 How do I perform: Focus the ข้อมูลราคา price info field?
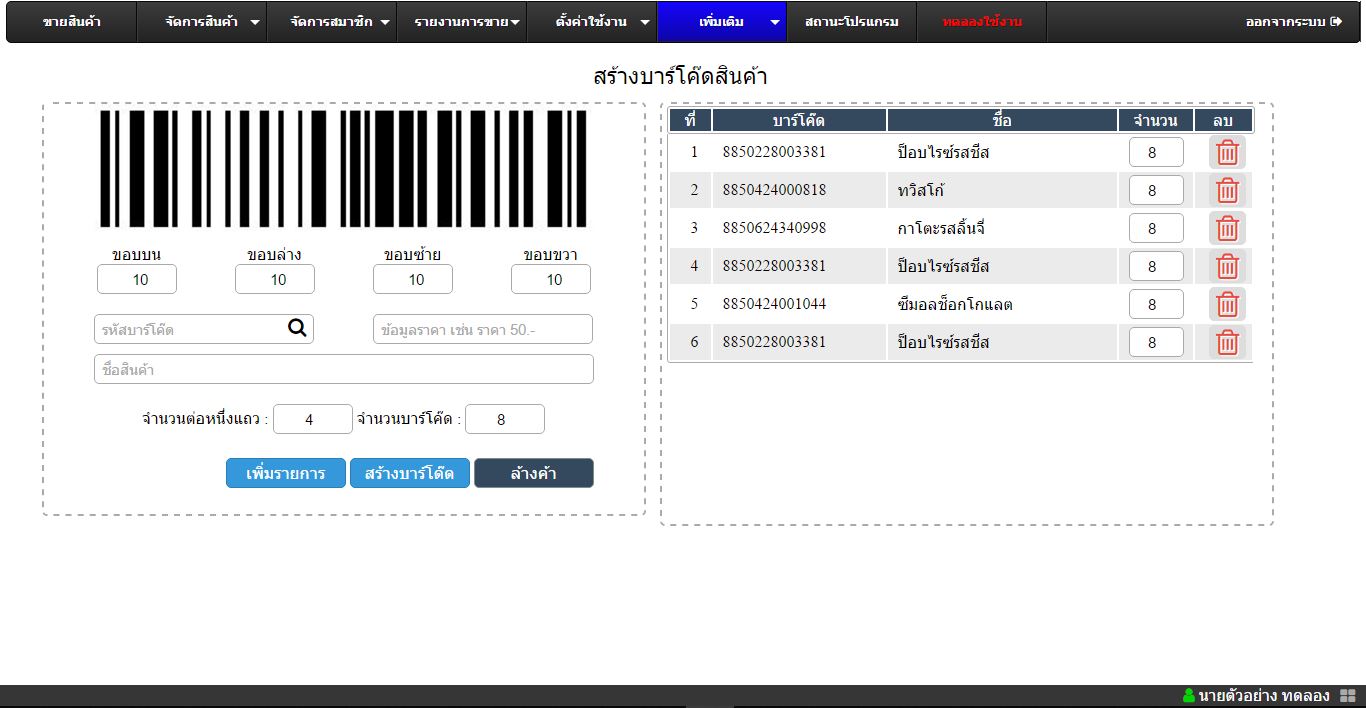(483, 329)
